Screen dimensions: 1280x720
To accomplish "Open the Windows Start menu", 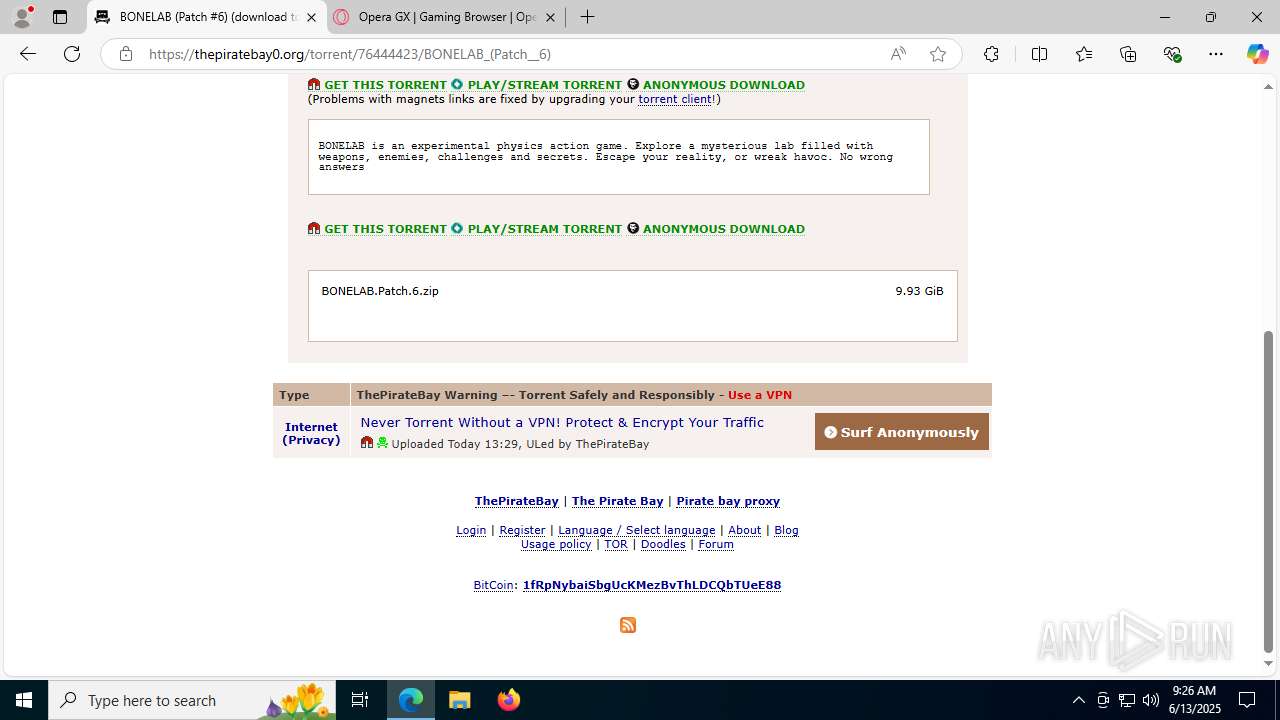I will tap(24, 700).
